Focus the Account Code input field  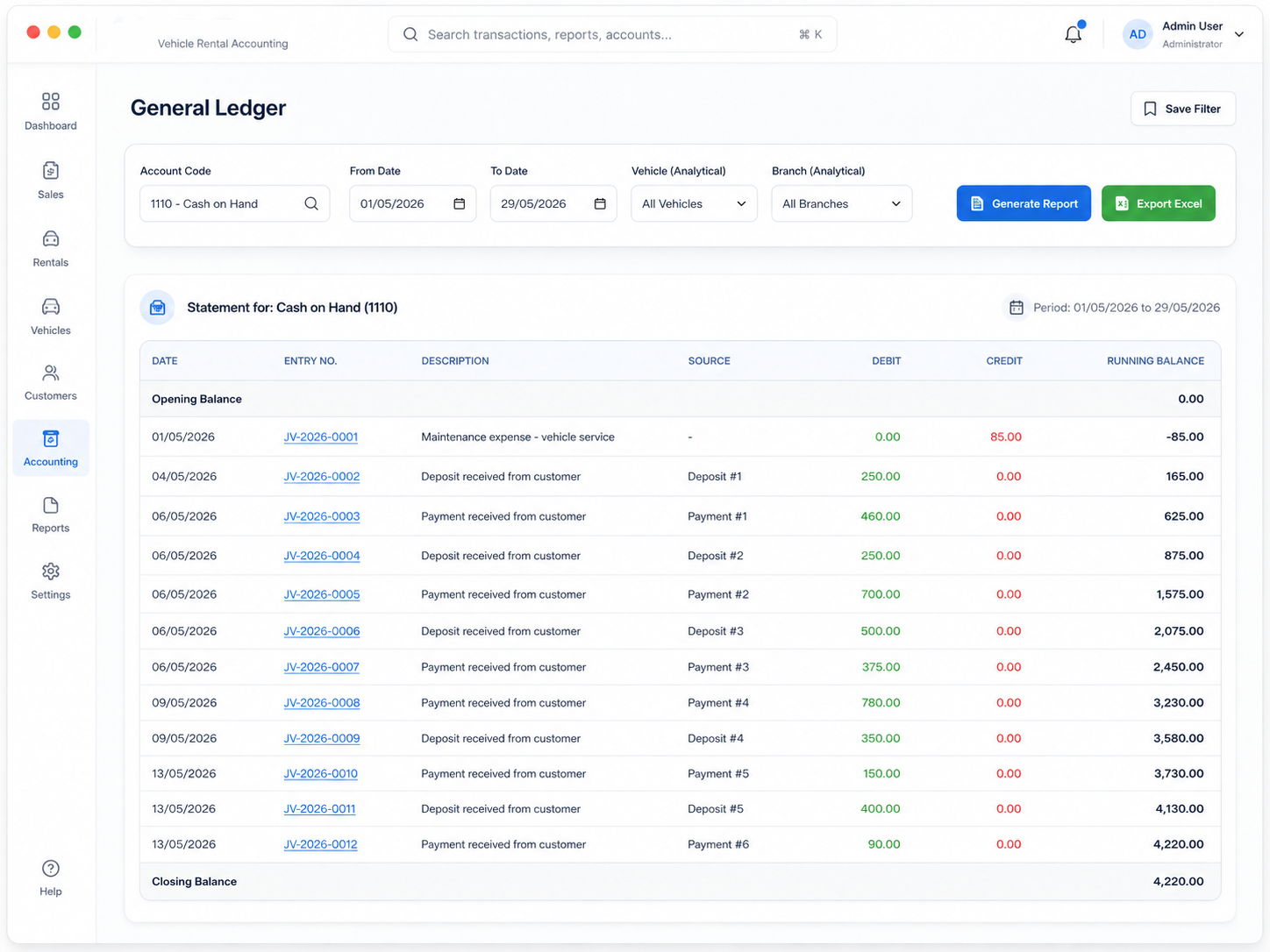tap(235, 203)
